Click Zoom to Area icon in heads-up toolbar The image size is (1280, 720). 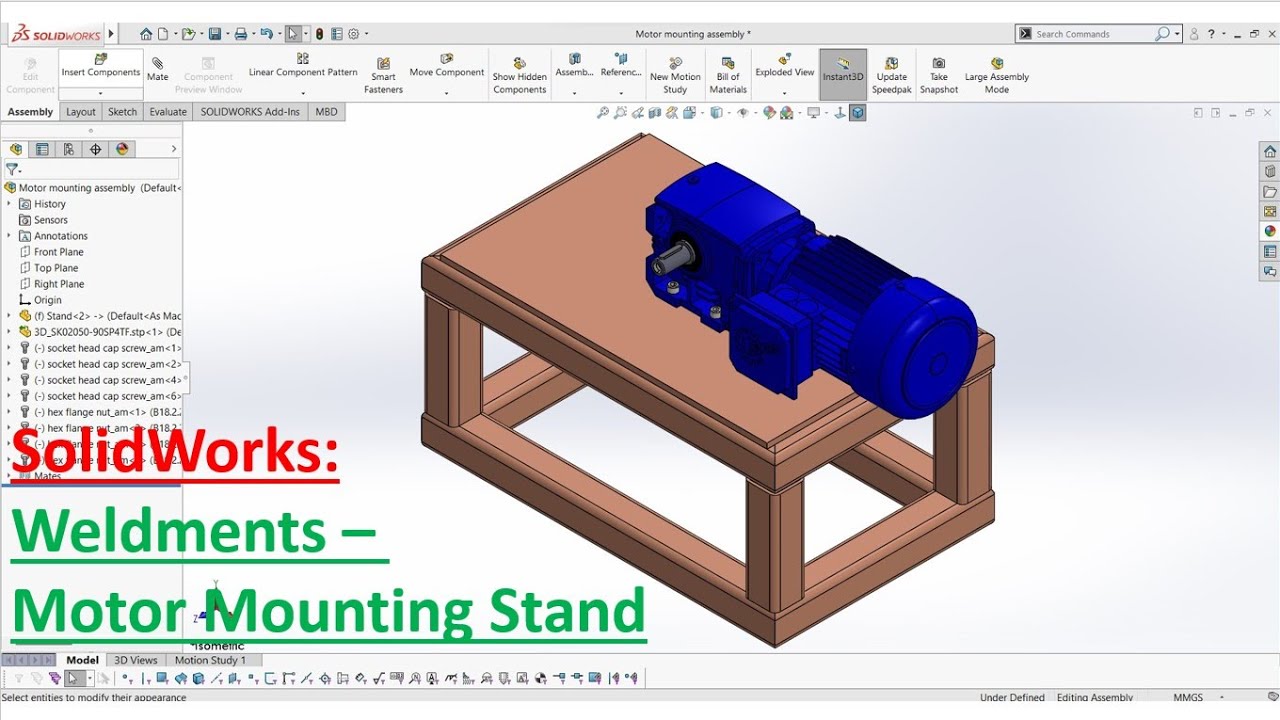(x=620, y=113)
